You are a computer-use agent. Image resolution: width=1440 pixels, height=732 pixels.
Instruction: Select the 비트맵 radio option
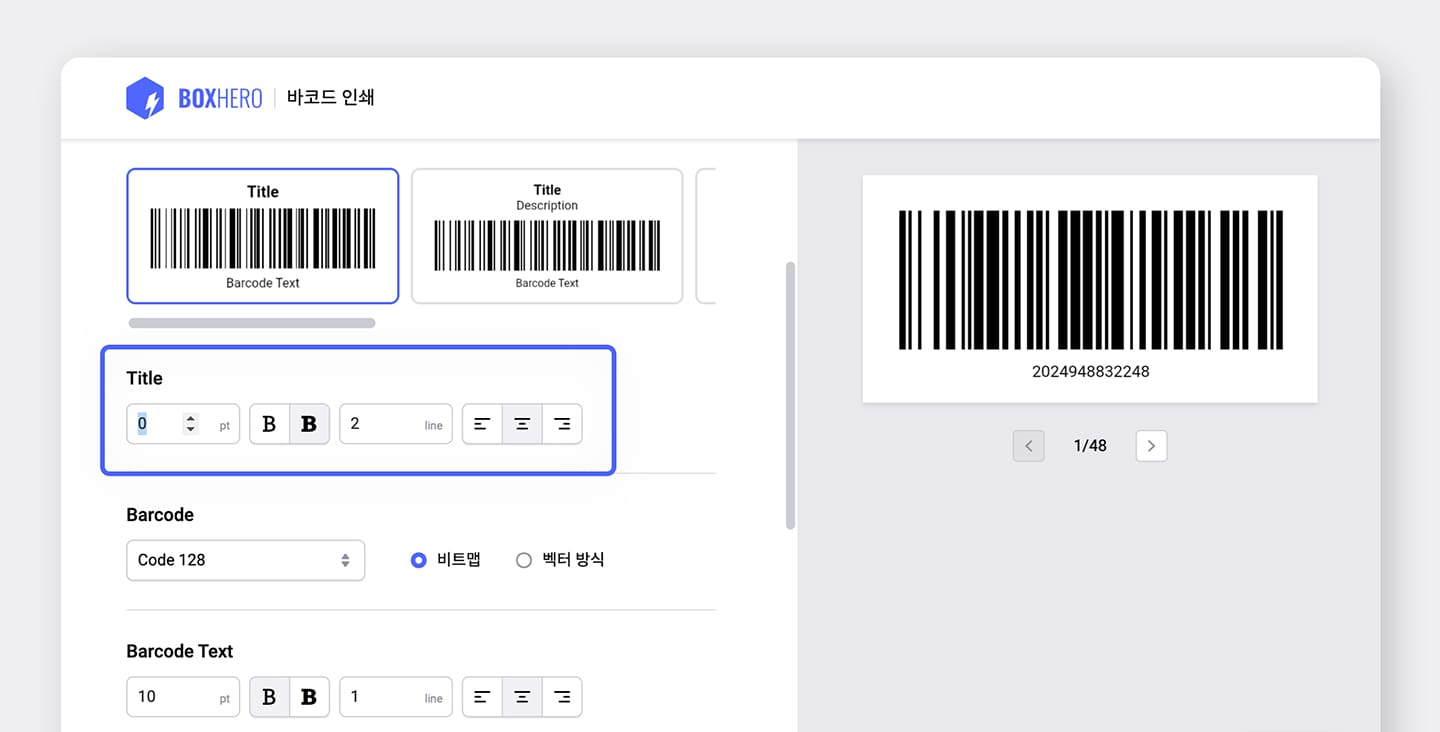pos(419,560)
